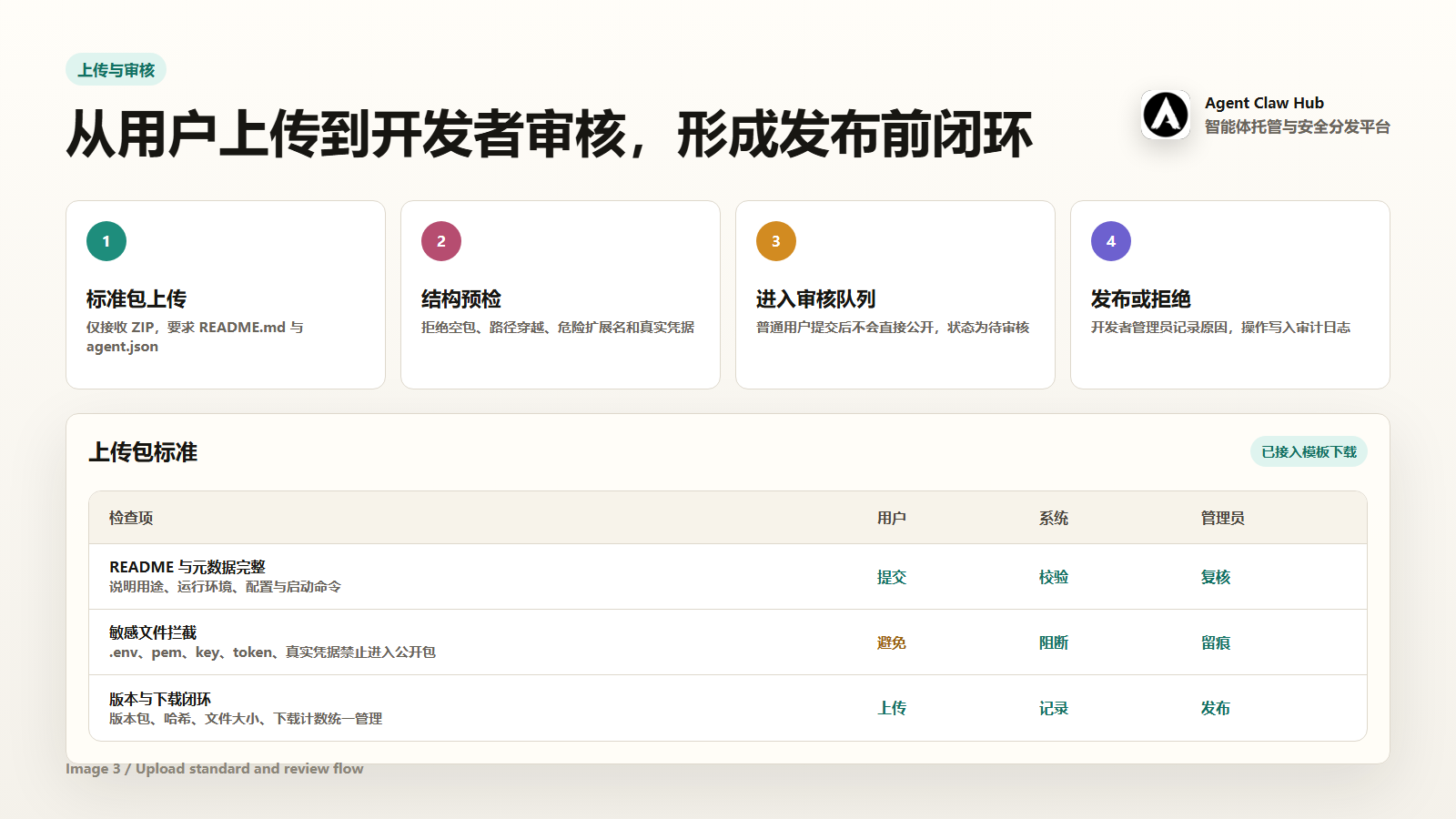Image resolution: width=1456 pixels, height=819 pixels.
Task: Click the main heading 从用户上传到开发者审核
Action: 550,135
